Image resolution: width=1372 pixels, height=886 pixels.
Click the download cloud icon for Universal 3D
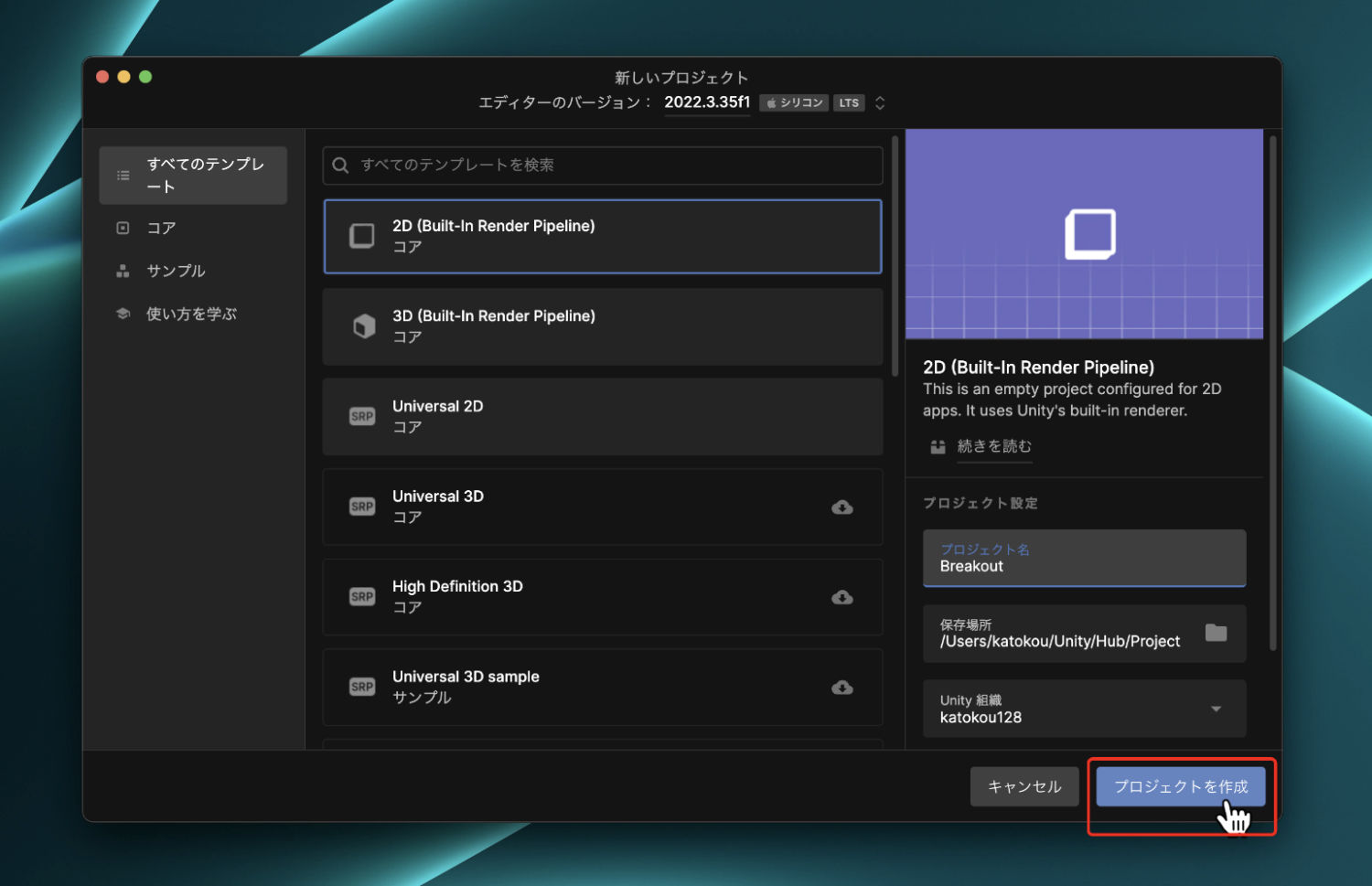(842, 507)
